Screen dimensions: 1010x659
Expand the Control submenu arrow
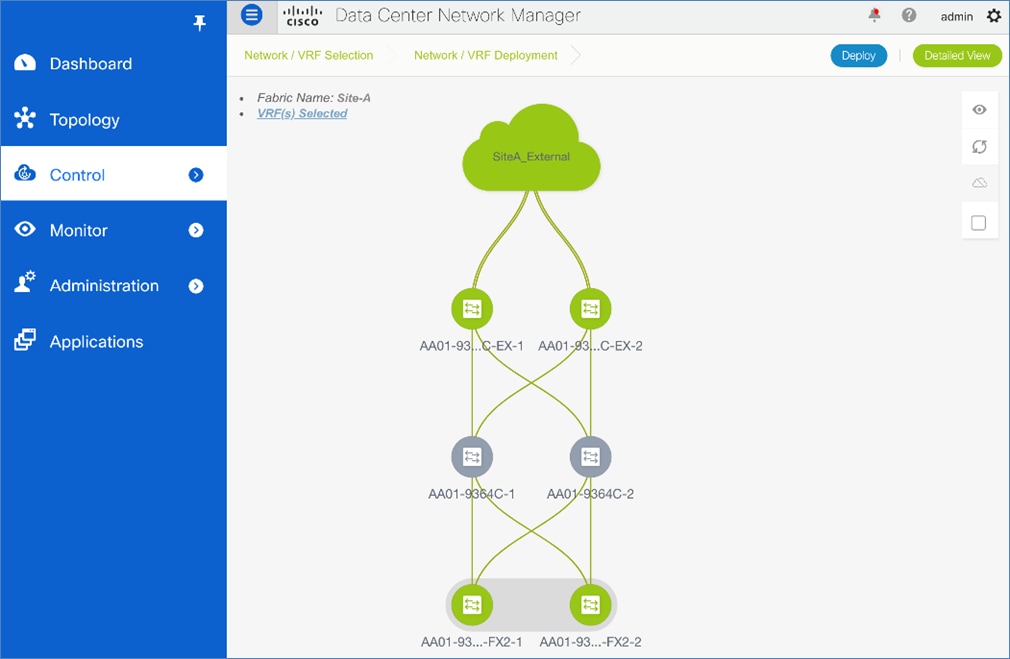(x=196, y=175)
